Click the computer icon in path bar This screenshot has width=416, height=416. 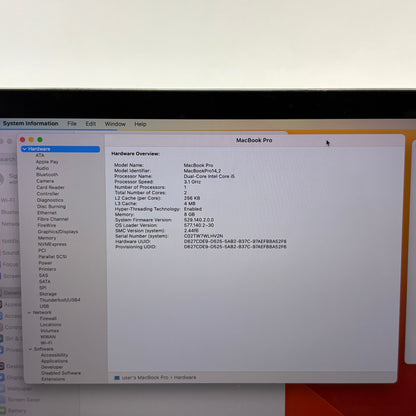coord(117,378)
